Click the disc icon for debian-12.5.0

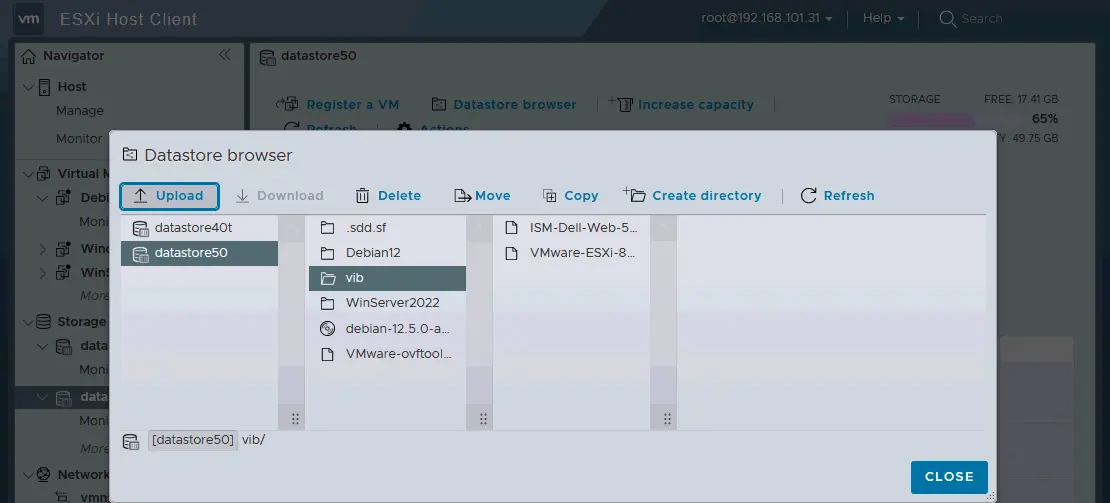[x=327, y=328]
